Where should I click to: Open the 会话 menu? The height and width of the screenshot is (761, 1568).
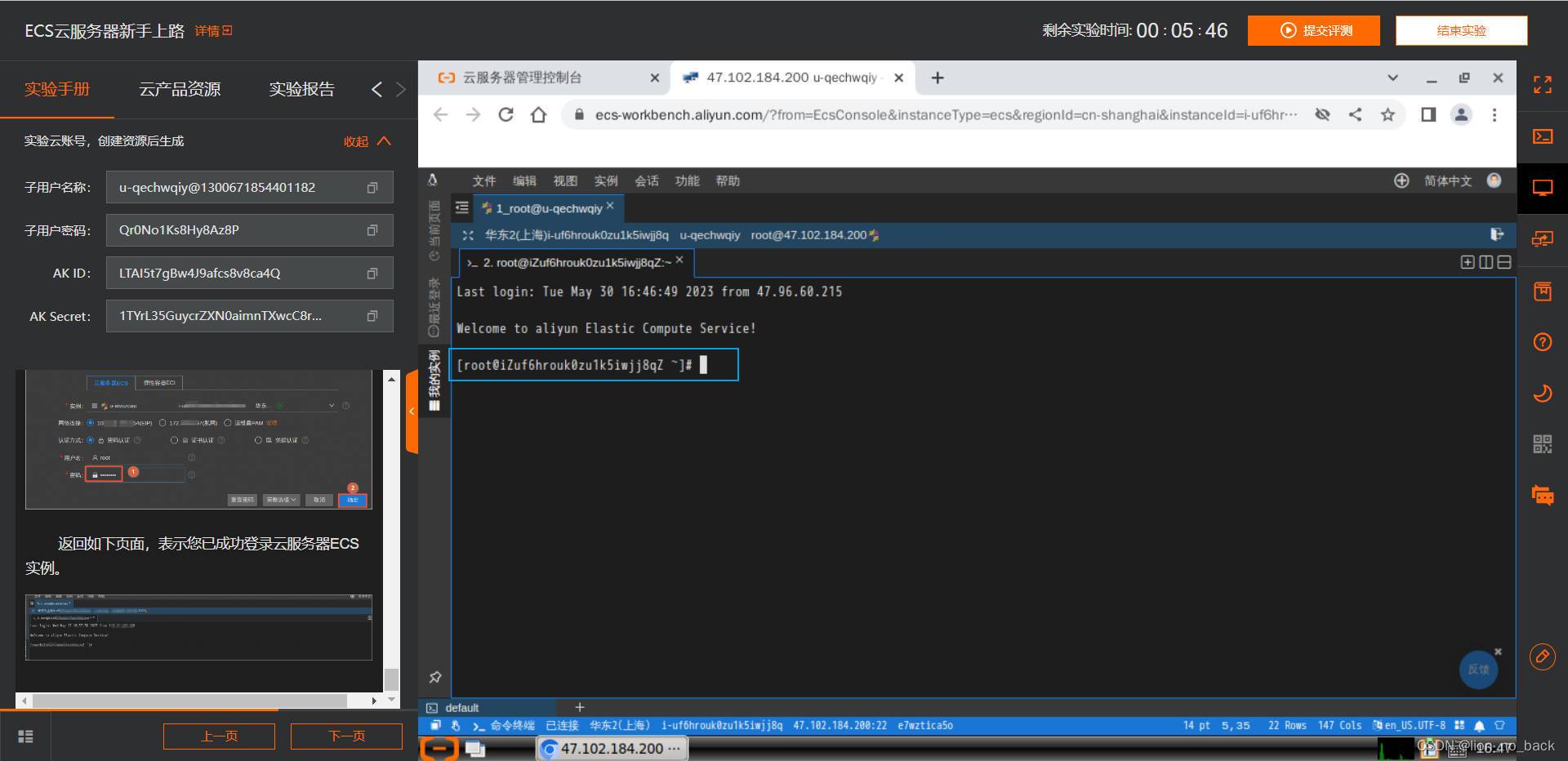pos(647,180)
